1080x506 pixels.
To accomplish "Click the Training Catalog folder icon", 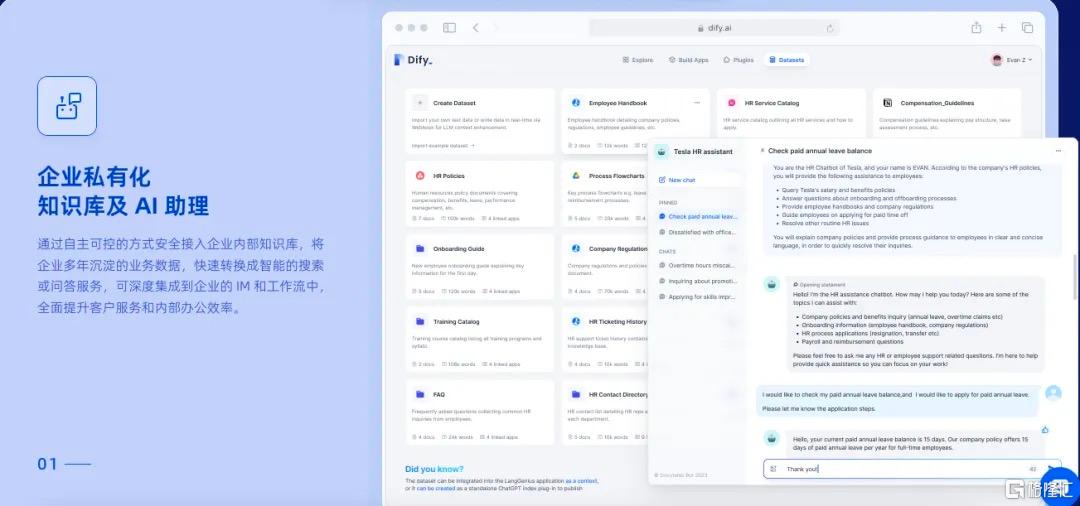I will tap(419, 321).
